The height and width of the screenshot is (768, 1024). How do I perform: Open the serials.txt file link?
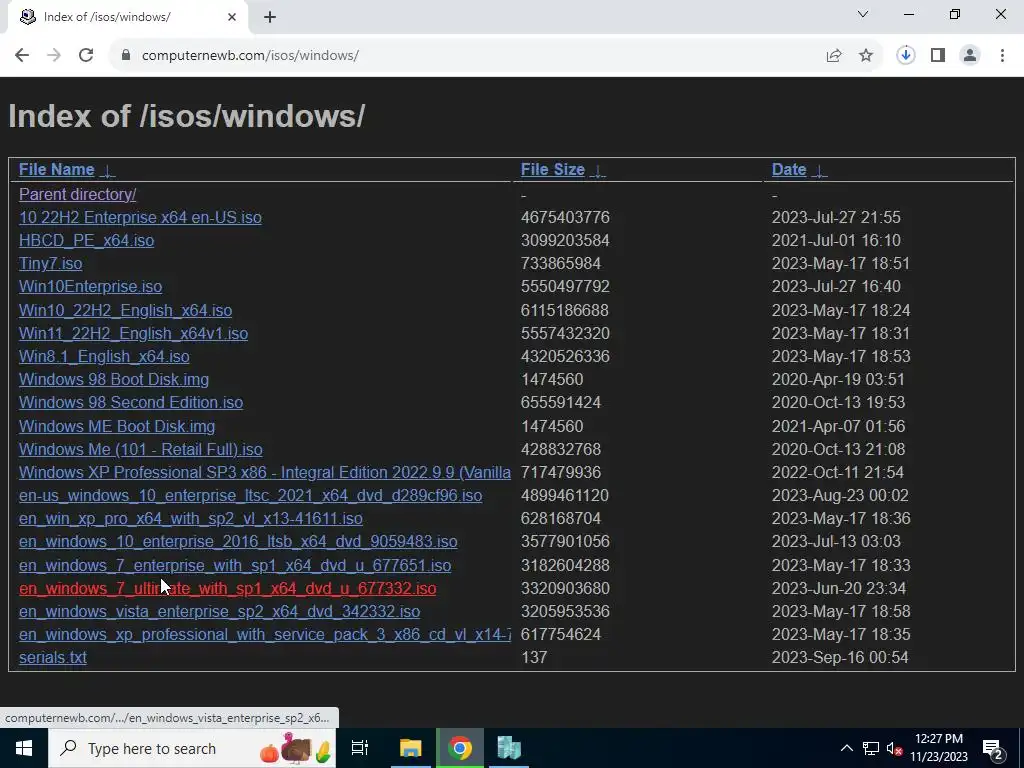[53, 658]
